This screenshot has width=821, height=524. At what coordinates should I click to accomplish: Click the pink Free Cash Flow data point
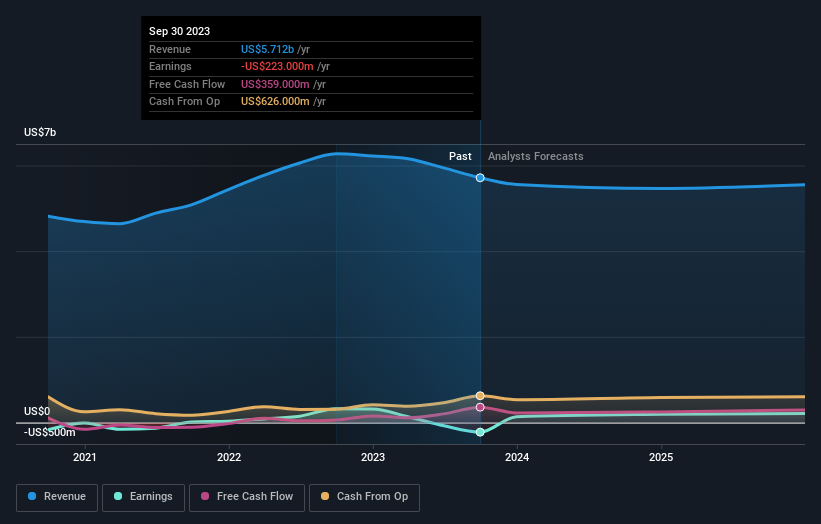coord(480,407)
